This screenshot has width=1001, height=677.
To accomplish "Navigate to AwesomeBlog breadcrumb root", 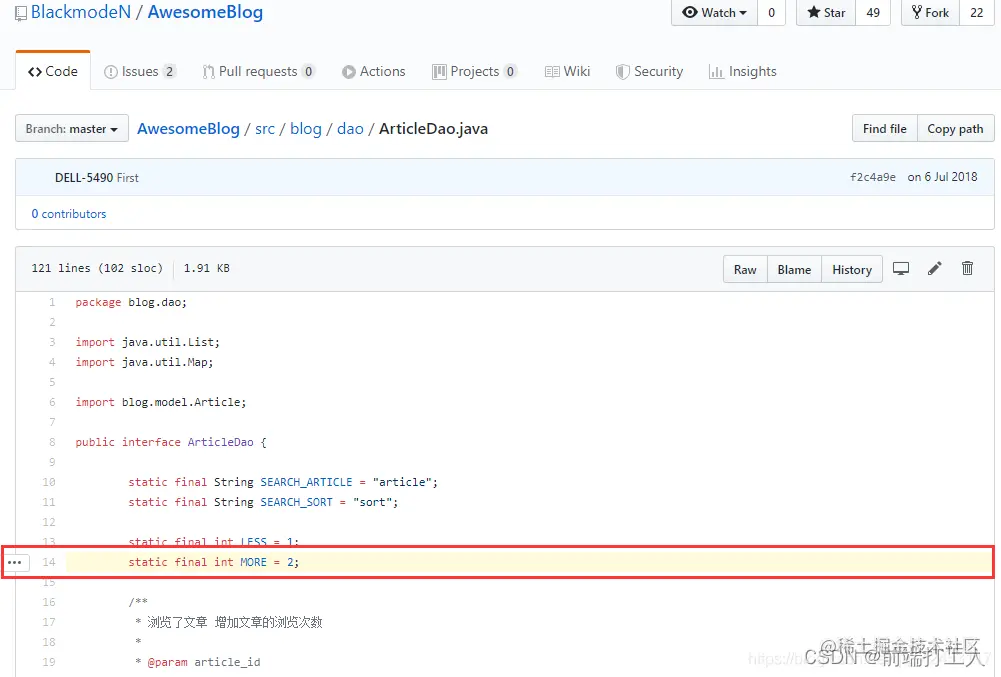I will click(188, 128).
